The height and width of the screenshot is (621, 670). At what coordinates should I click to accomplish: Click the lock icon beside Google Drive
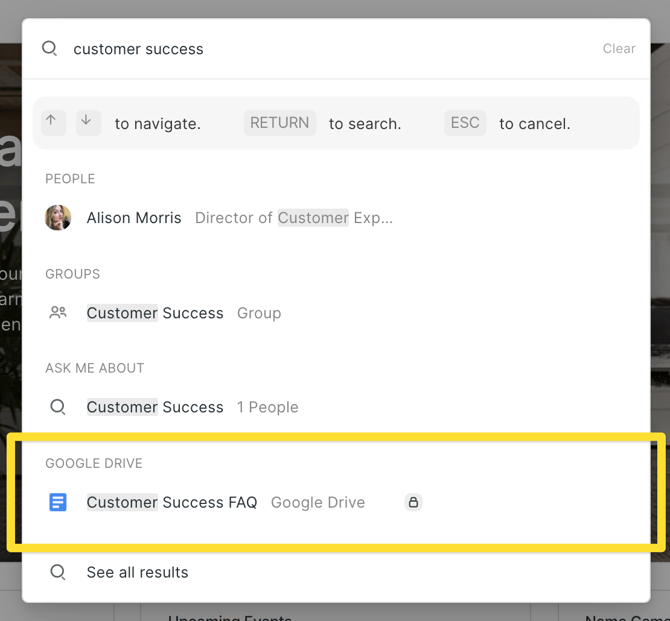[x=413, y=502]
